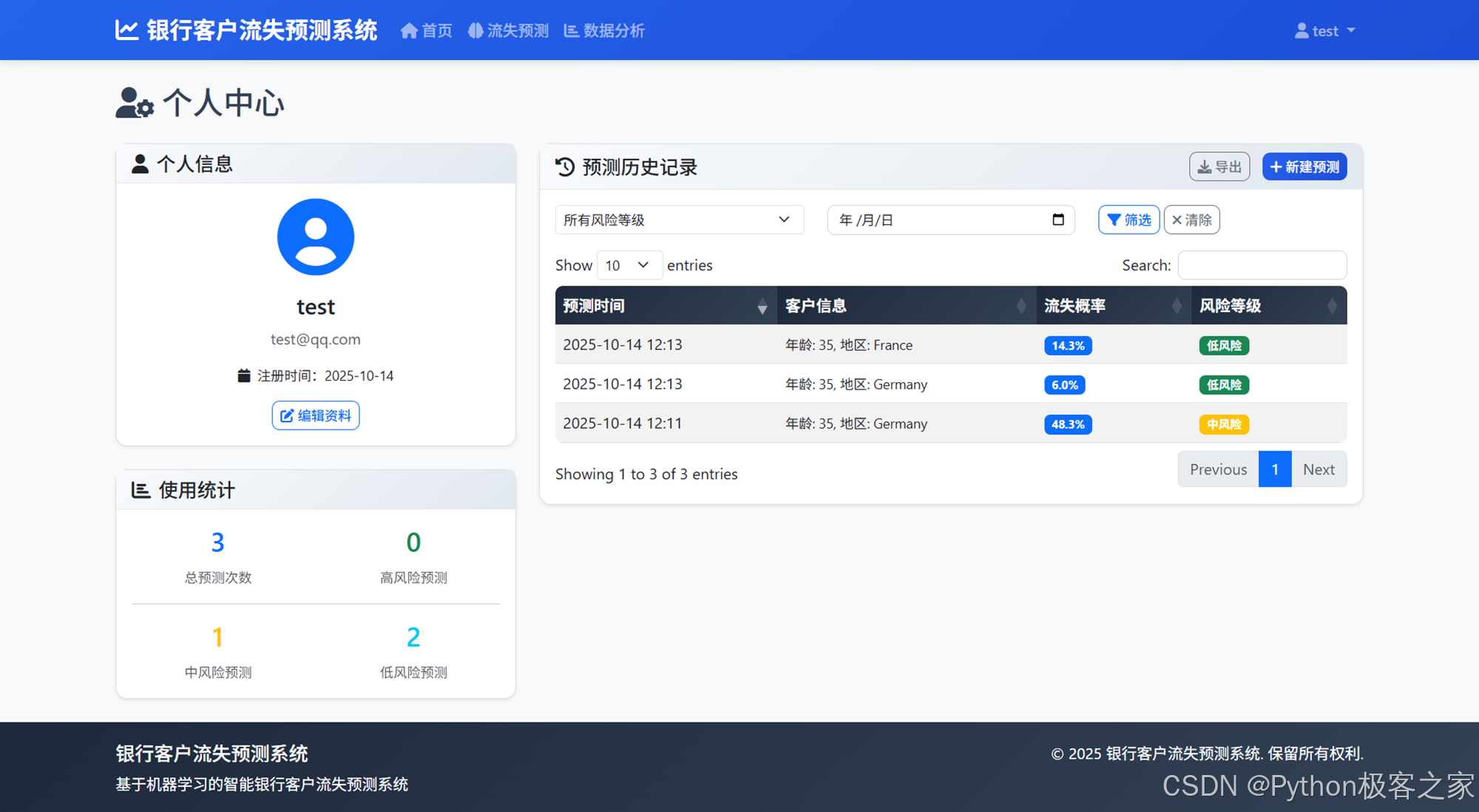Click the history clock icon beside 预测历史记录
This screenshot has height=812, width=1479.
[565, 167]
